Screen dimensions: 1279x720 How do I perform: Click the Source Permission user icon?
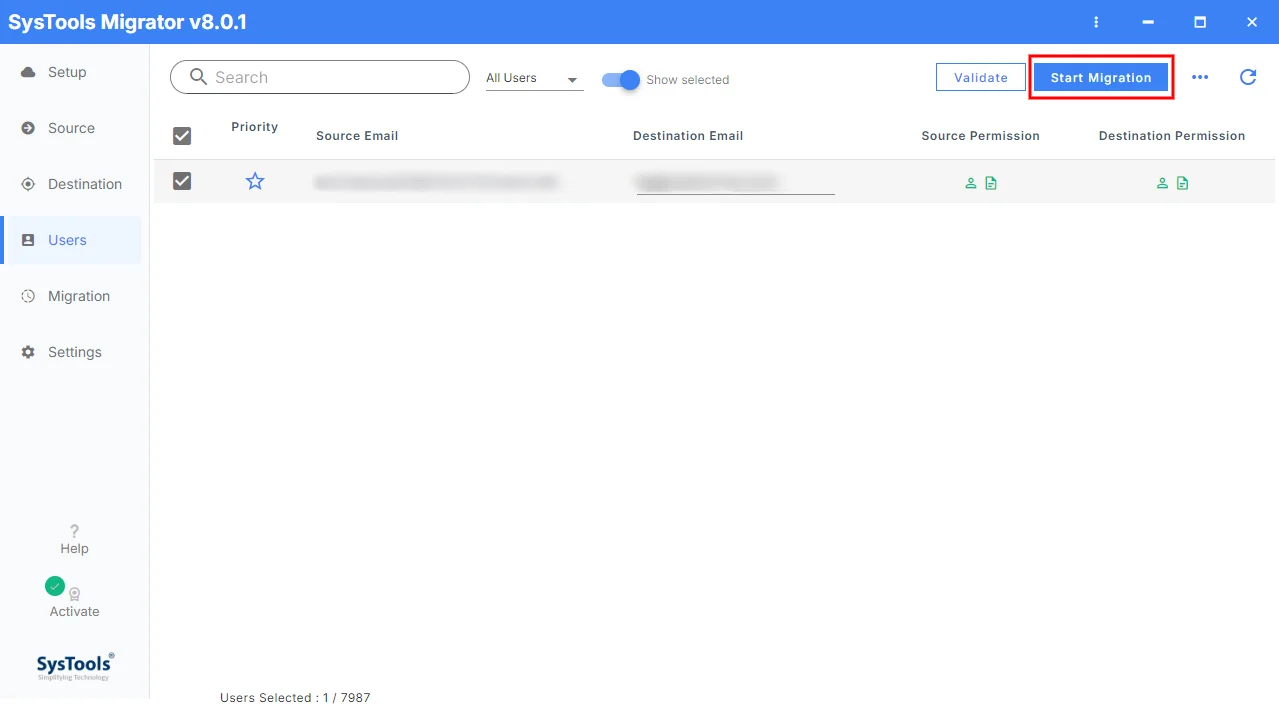[970, 183]
